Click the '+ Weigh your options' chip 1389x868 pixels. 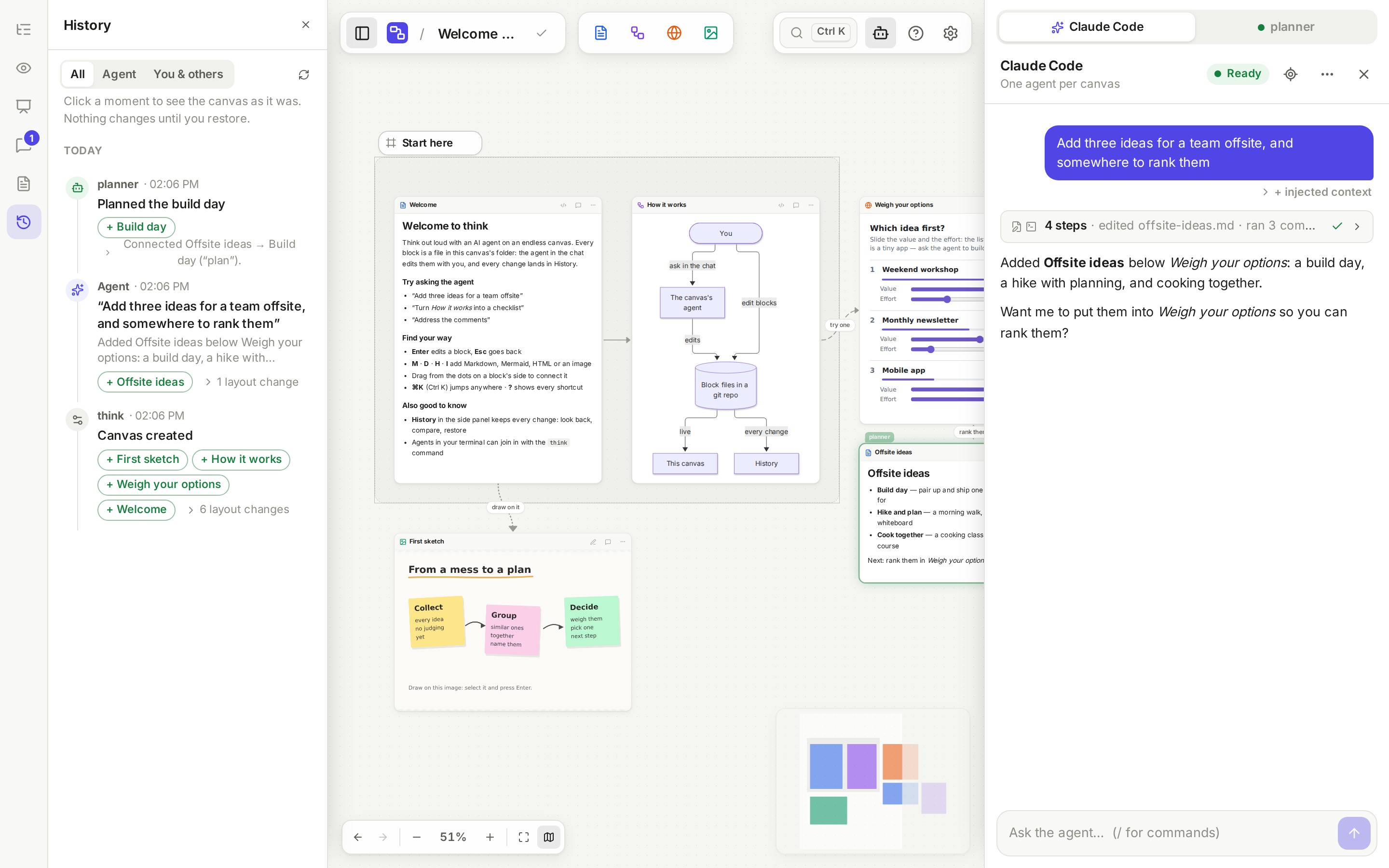(x=163, y=485)
